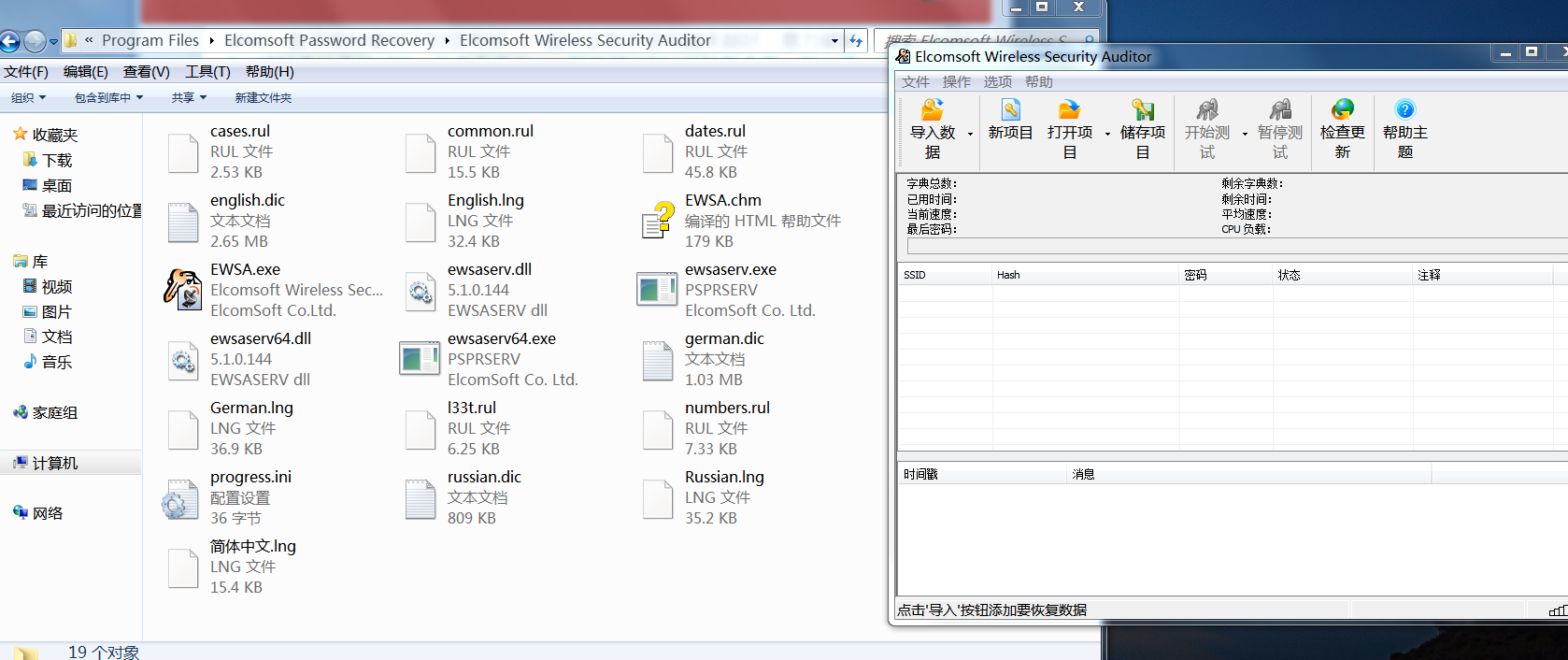This screenshot has width=1568, height=660.
Task: Select the l33t.rul file icon
Action: pos(420,429)
